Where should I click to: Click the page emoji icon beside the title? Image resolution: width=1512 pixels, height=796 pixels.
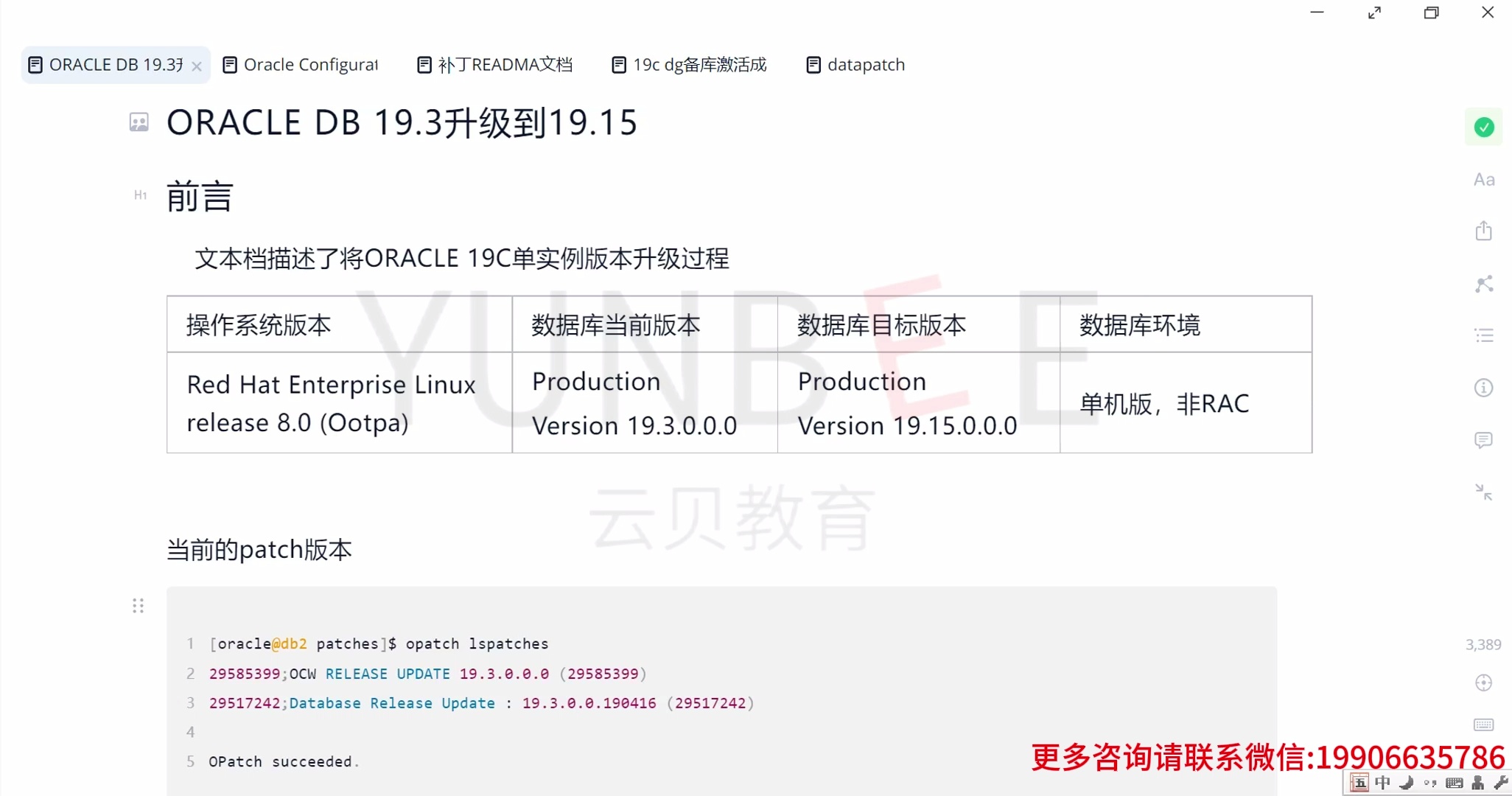point(139,122)
